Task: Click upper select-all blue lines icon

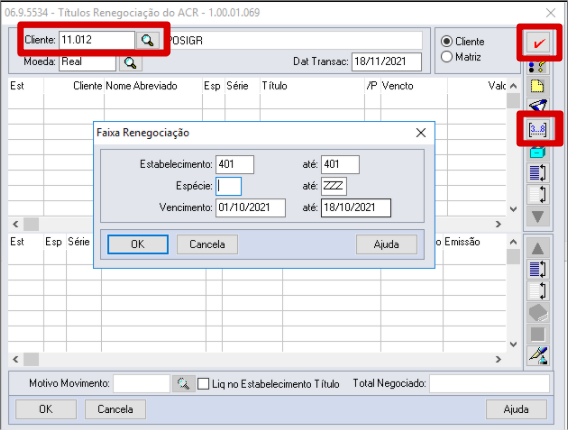Action: pyautogui.click(x=538, y=172)
